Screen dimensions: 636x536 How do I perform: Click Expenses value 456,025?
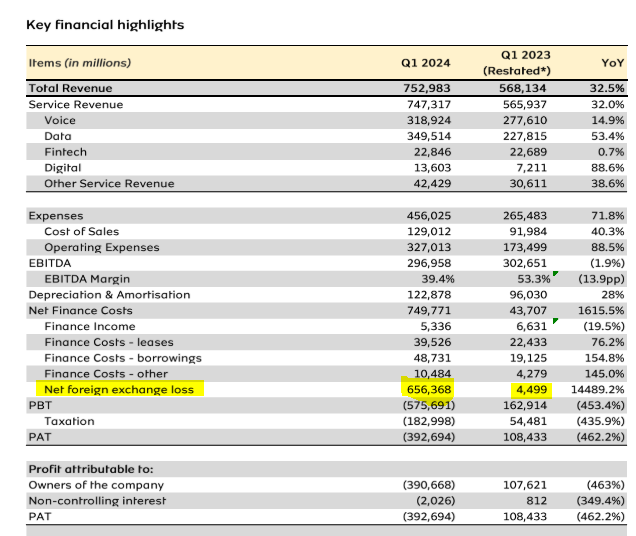(x=429, y=216)
